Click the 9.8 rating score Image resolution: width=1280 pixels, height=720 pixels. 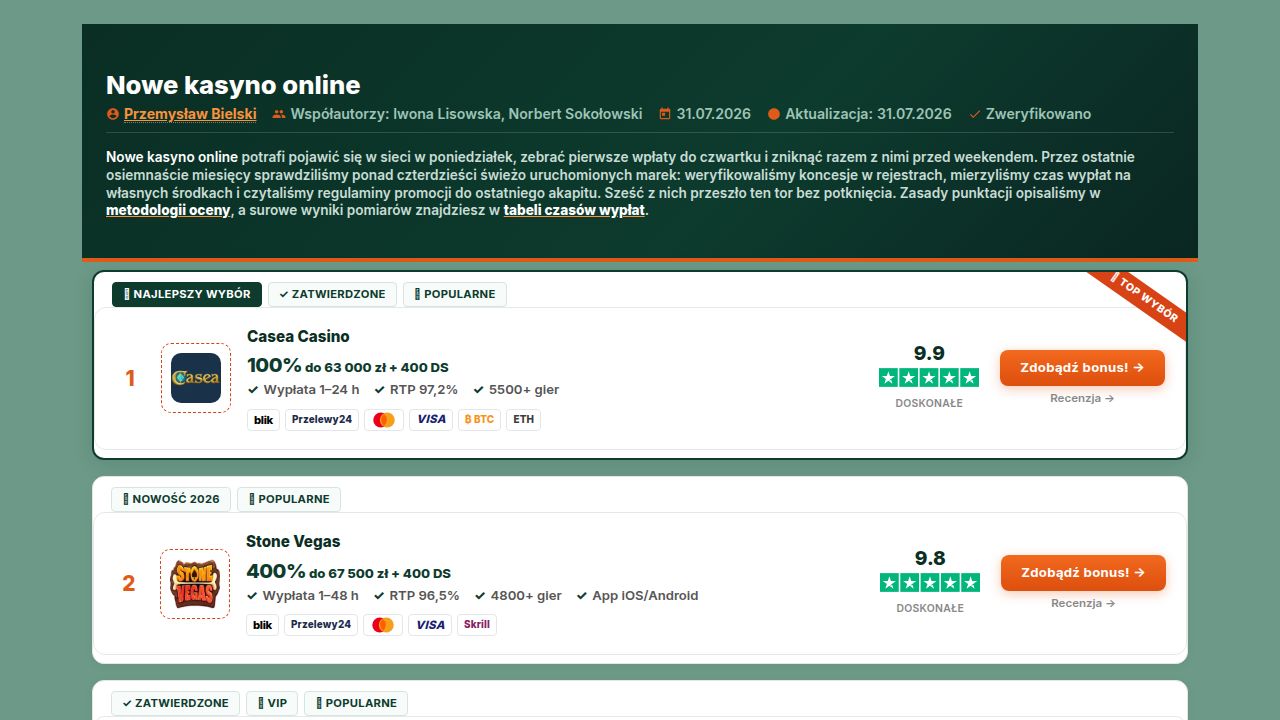click(930, 558)
